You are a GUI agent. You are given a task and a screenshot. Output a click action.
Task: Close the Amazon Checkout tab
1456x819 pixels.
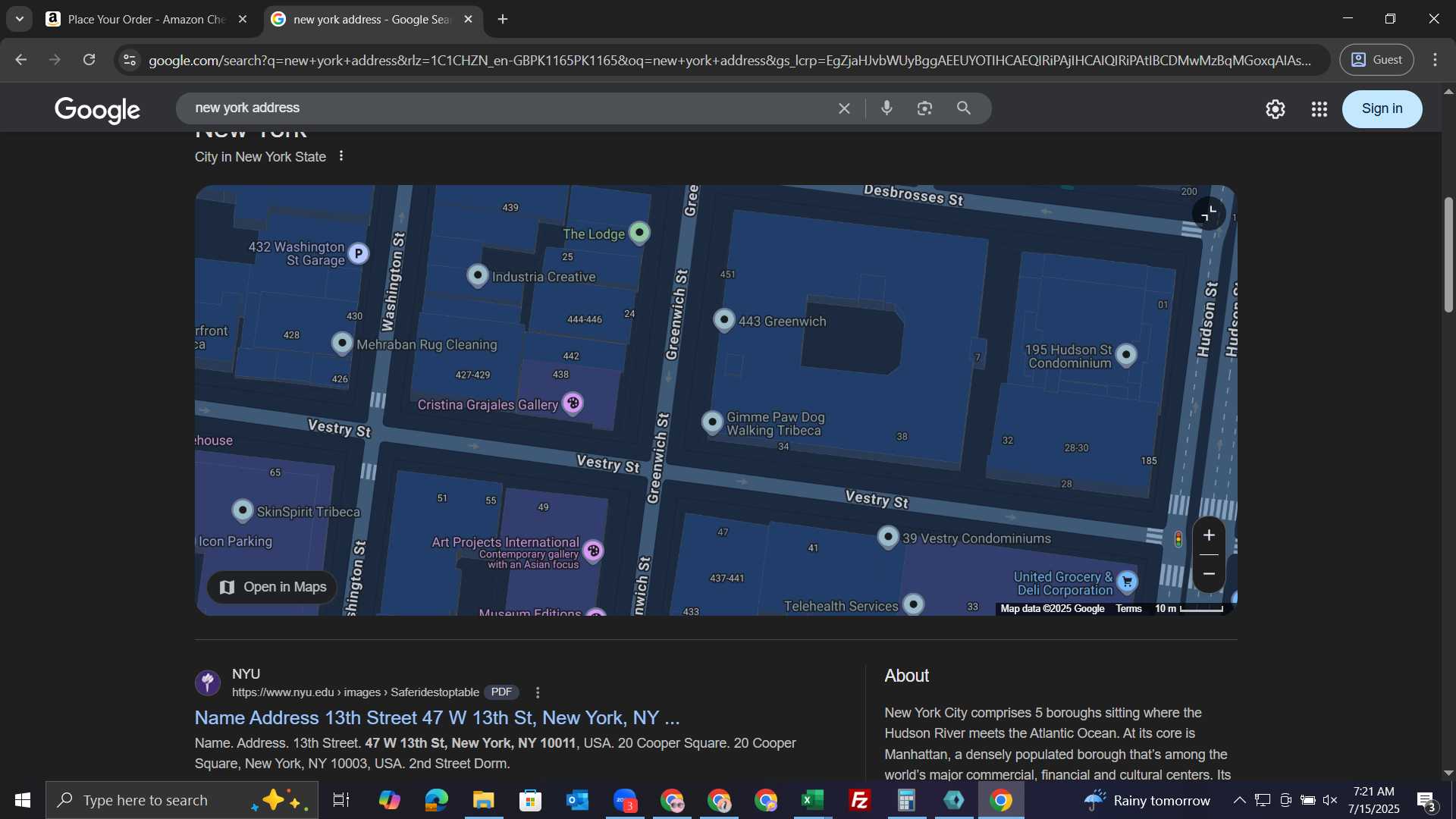point(243,20)
